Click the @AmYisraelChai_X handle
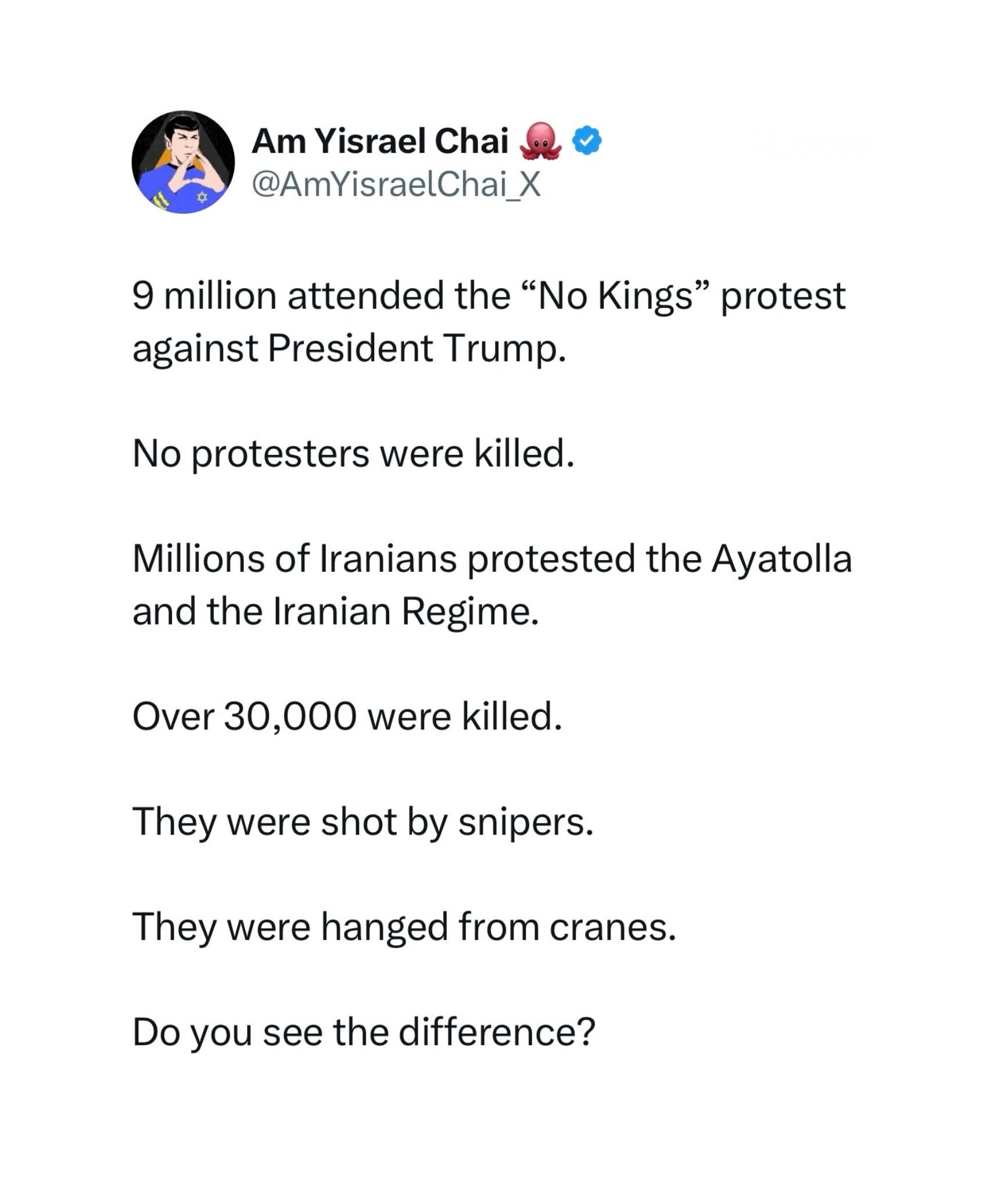The width and height of the screenshot is (1008, 1190). pos(396,185)
